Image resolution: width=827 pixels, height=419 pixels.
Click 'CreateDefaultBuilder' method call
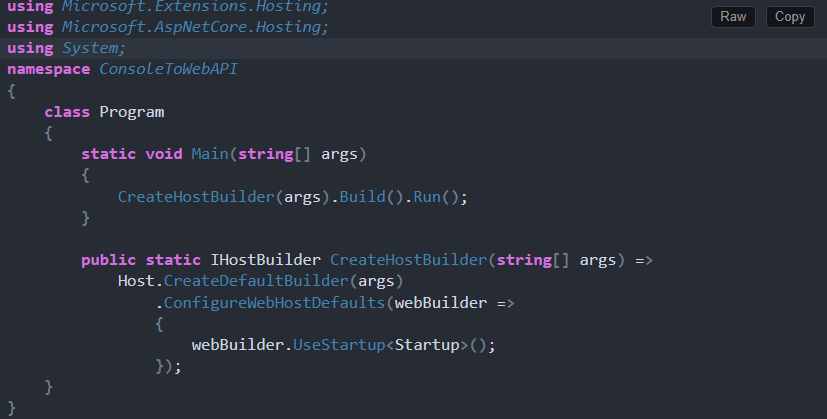pos(256,281)
